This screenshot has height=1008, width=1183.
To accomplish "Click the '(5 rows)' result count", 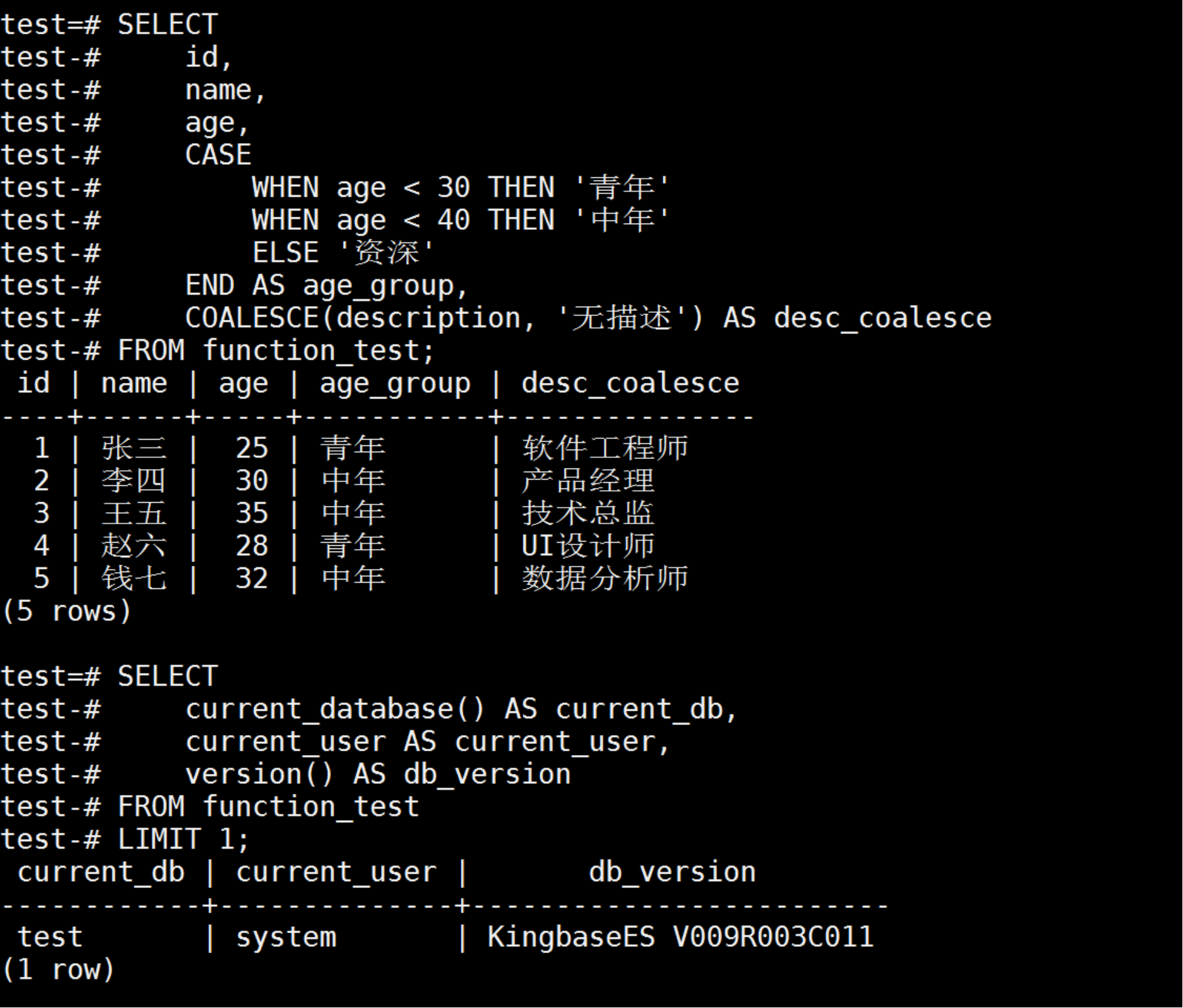I will 67,611.
